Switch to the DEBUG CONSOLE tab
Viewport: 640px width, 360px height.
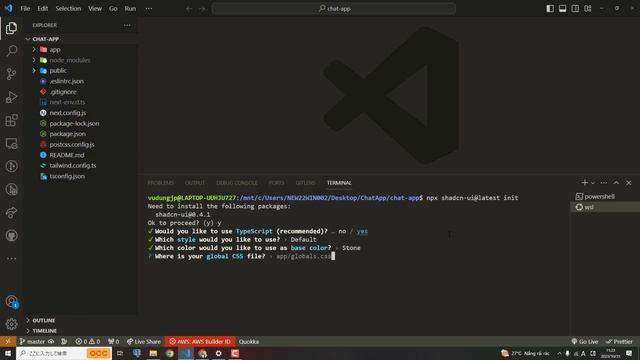[237, 183]
